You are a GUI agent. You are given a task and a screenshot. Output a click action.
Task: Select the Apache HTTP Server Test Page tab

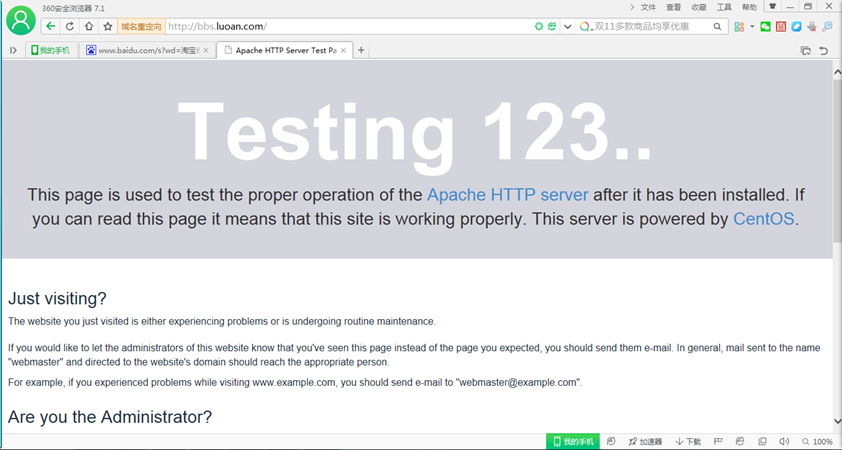point(285,50)
